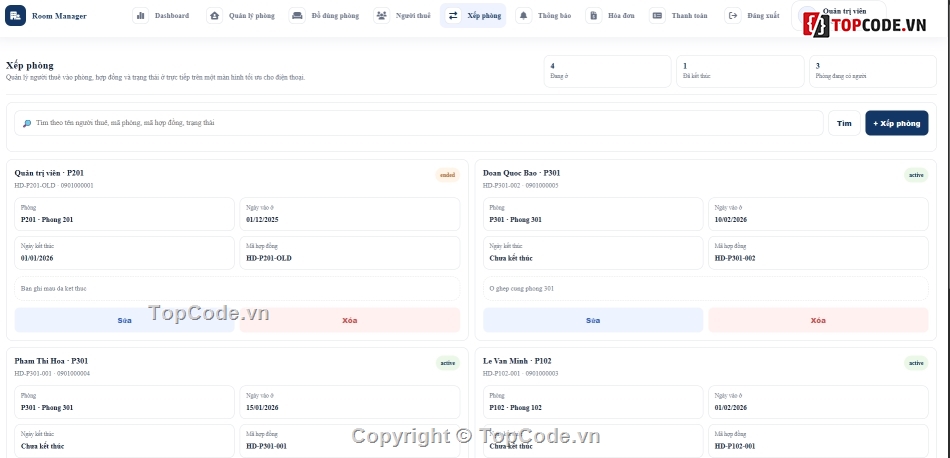Screen dimensions: 950x458
Task: Click the search magnifier icon
Action: click(x=27, y=123)
